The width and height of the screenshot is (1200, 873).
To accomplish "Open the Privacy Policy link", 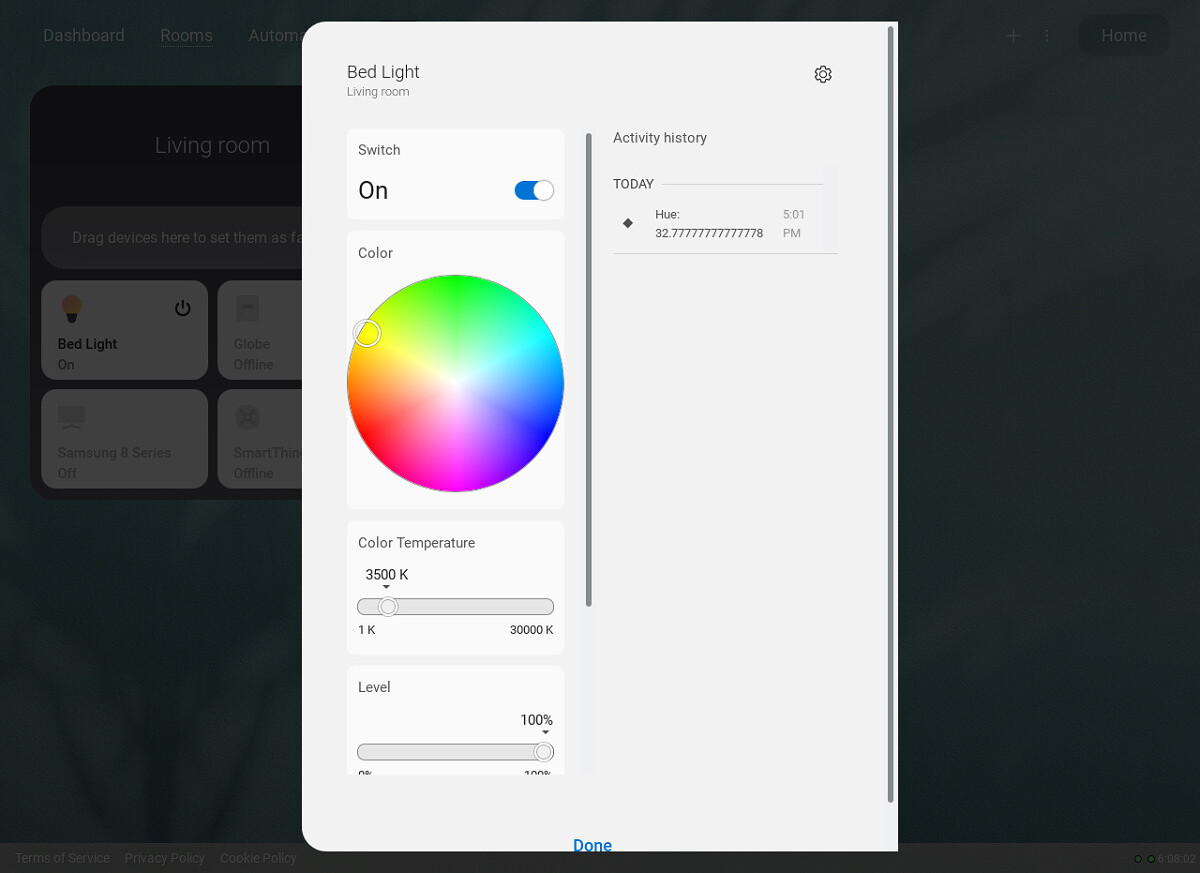I will point(165,858).
